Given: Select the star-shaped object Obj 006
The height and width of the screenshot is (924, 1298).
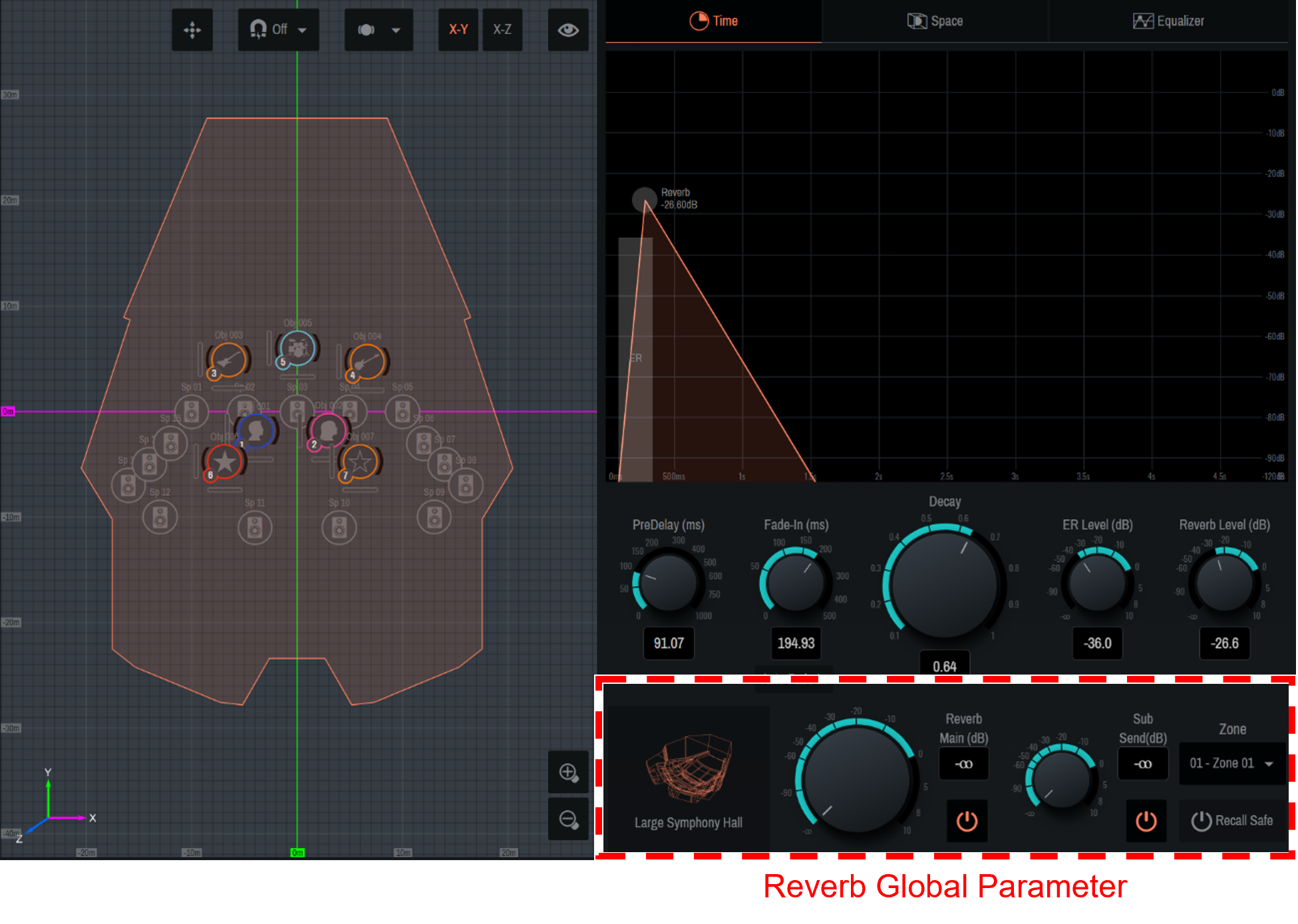Looking at the screenshot, I should coord(224,461).
